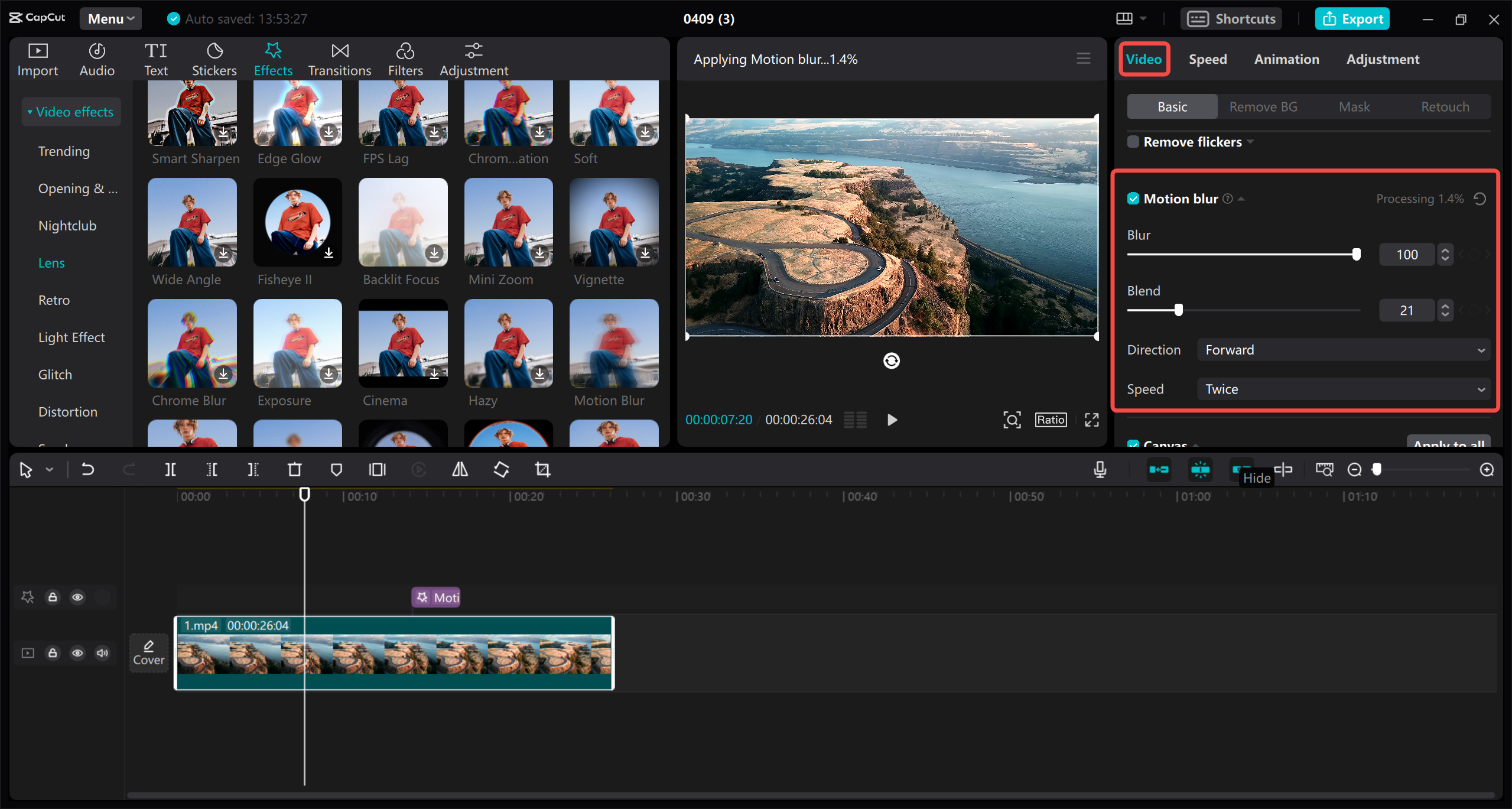The height and width of the screenshot is (809, 1512).
Task: Click the Record voiceover microphone icon
Action: click(1099, 469)
